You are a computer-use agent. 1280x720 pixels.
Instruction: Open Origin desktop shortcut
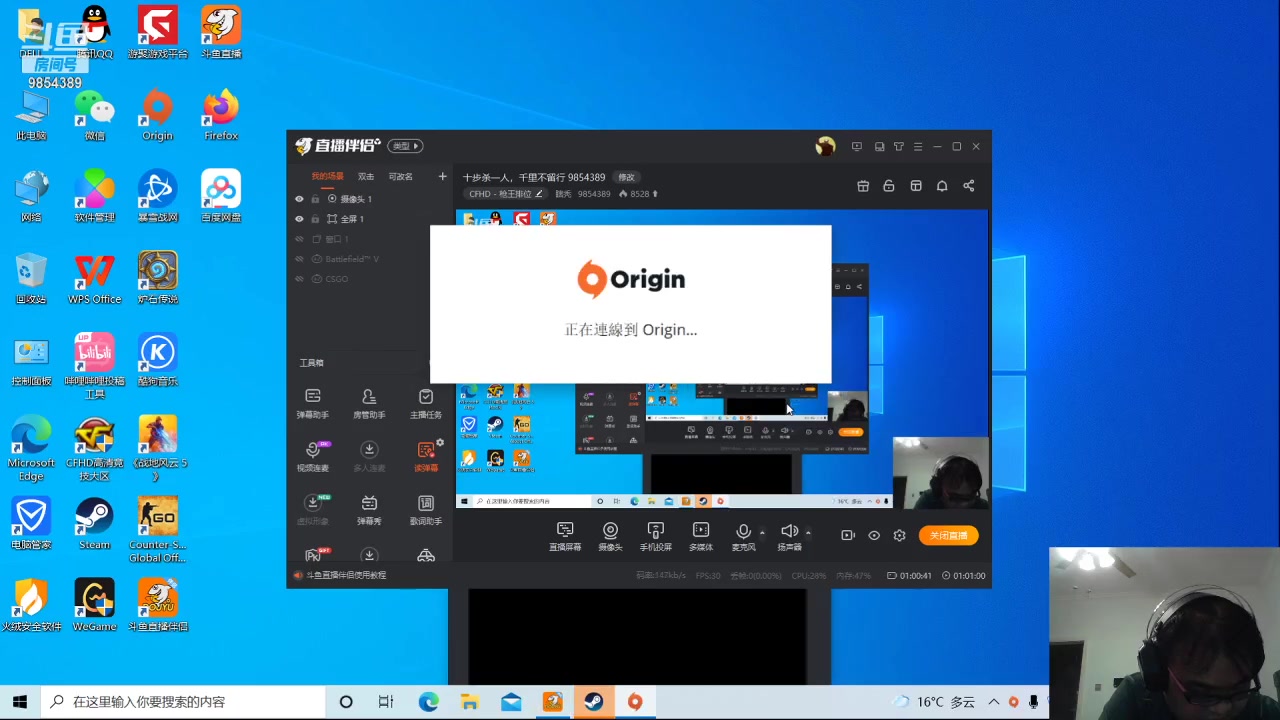click(157, 114)
